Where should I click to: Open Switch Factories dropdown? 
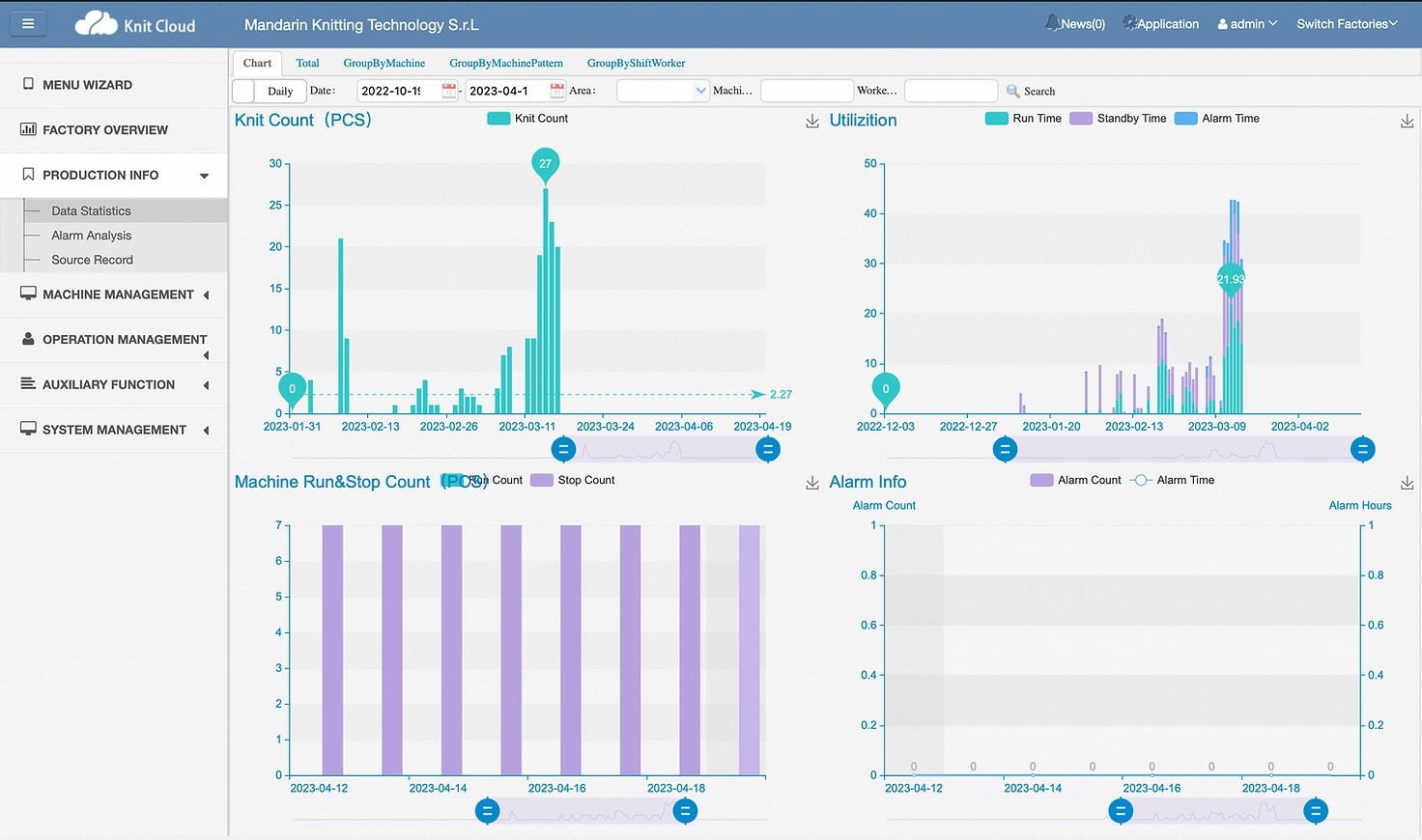(1346, 24)
